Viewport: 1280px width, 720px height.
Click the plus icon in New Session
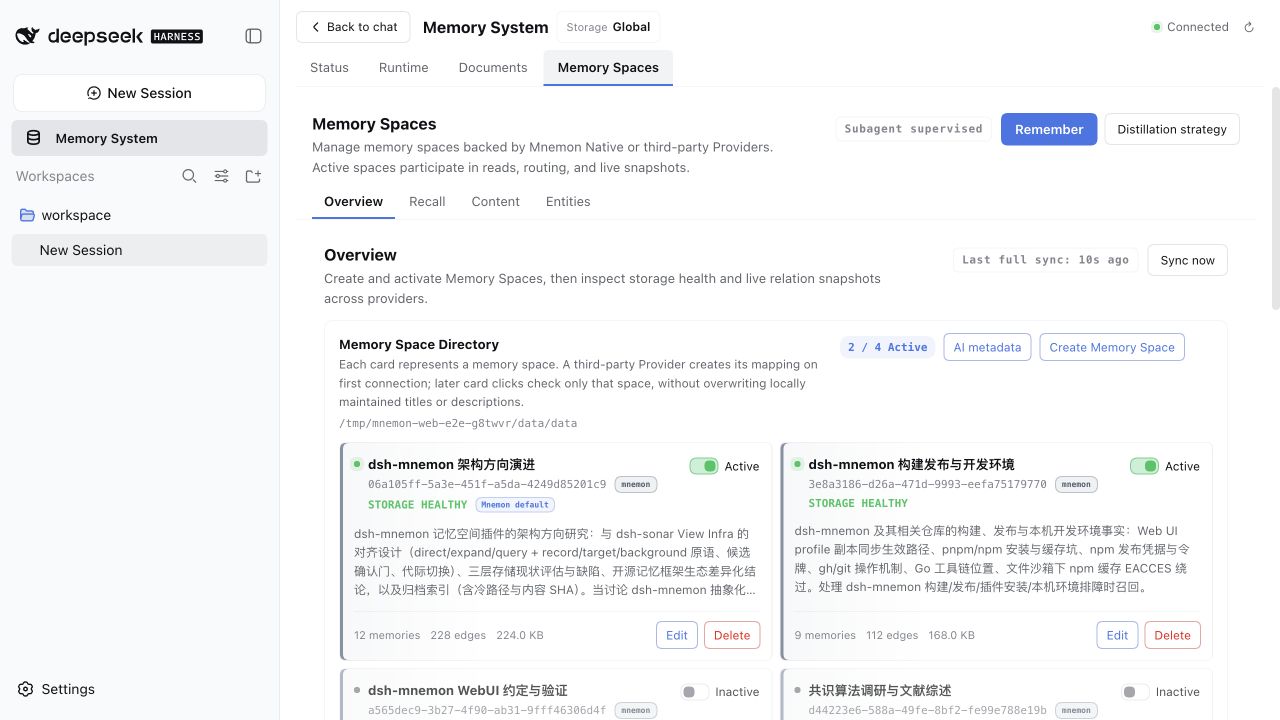[x=94, y=93]
